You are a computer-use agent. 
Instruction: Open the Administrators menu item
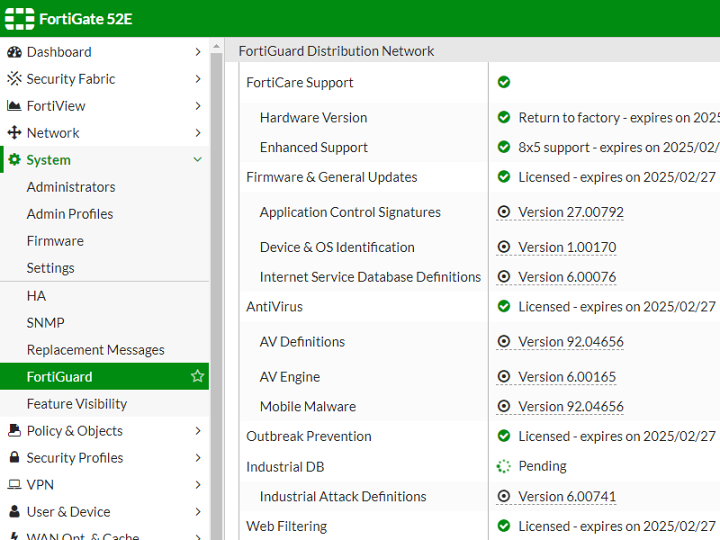pos(71,187)
